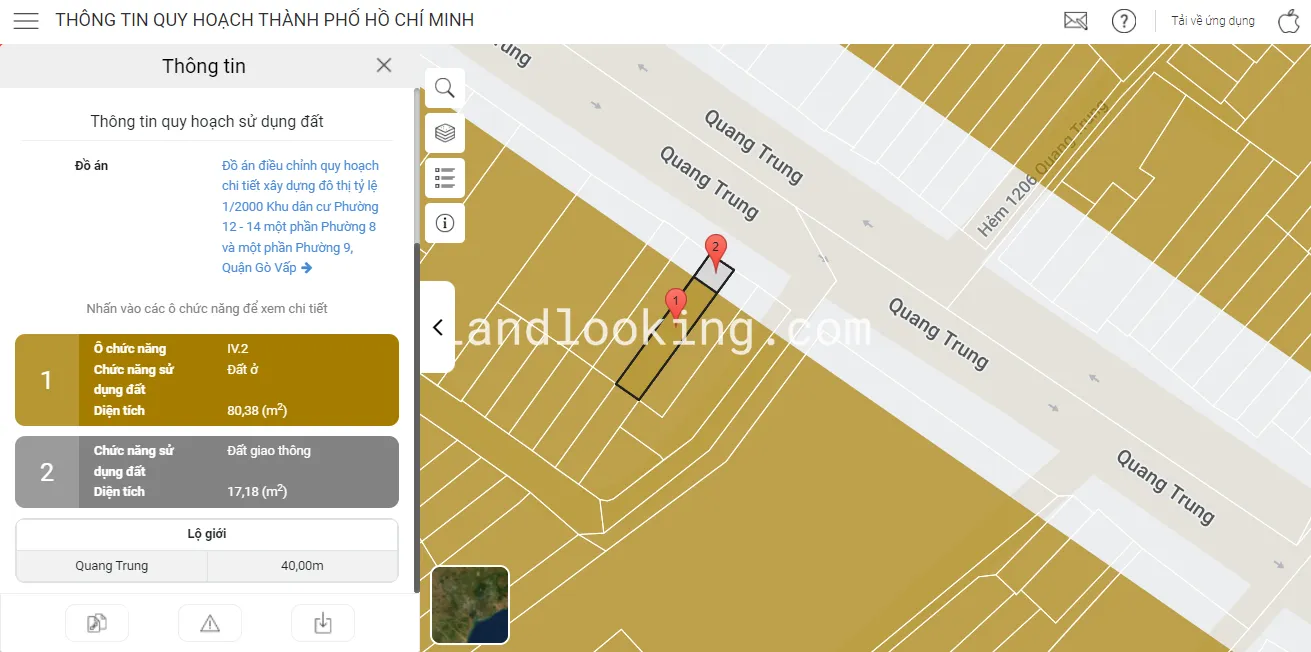The width and height of the screenshot is (1311, 652).
Task: Click the mail envelope icon
Action: point(1075,21)
